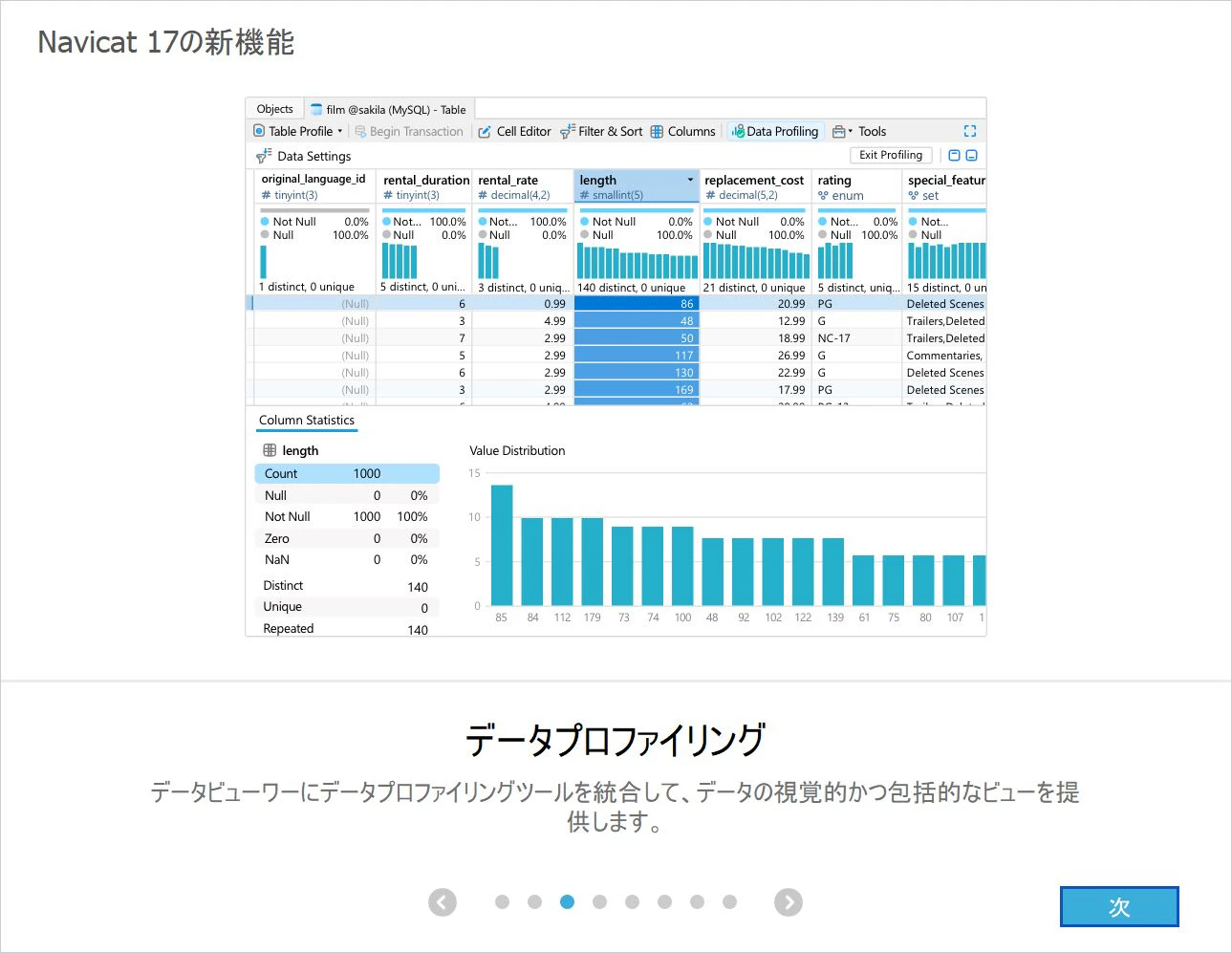
Task: Click the Navicat 17の新機能 title
Action: coord(166,42)
